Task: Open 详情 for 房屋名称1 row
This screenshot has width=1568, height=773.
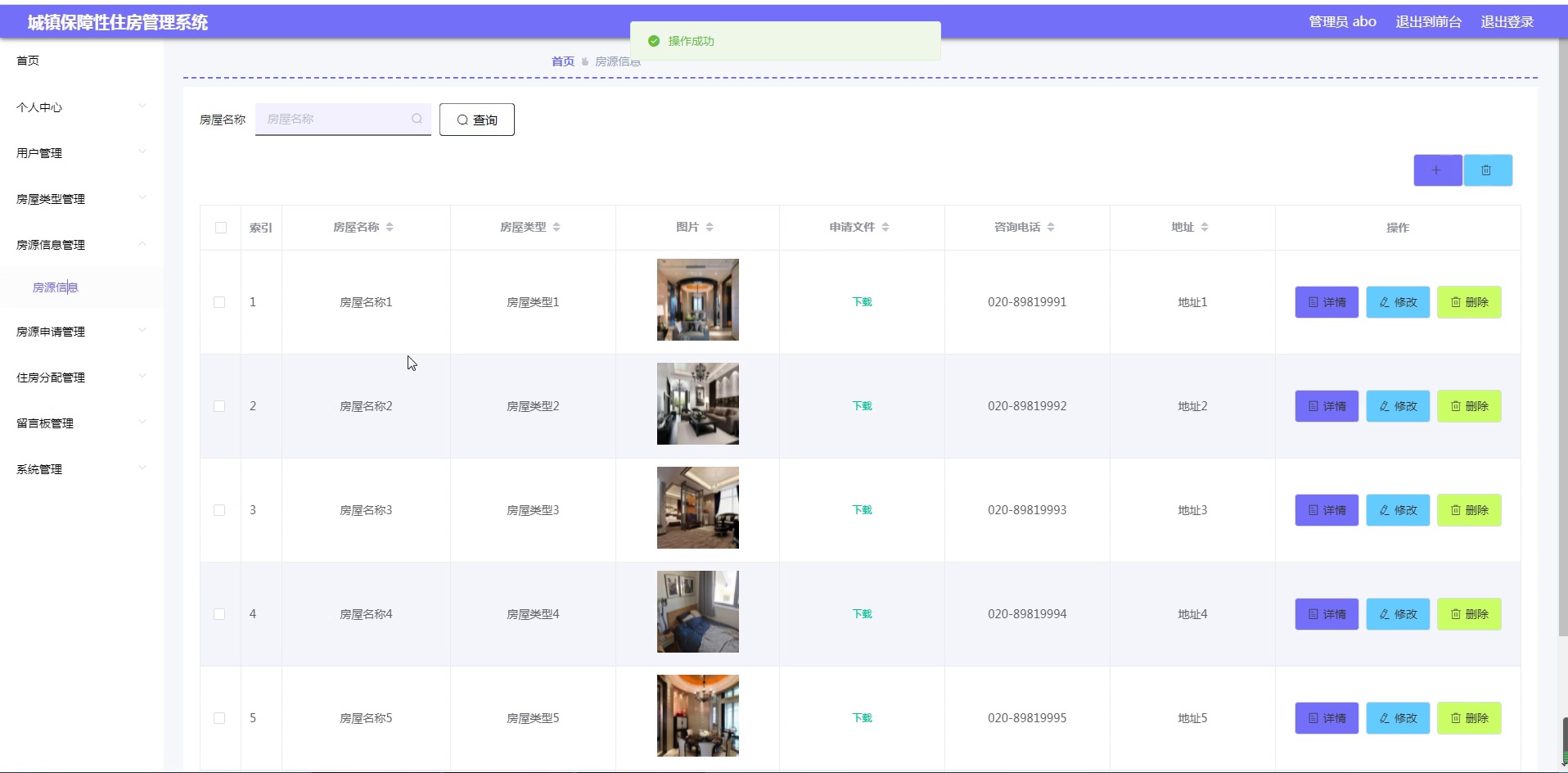Action: pos(1327,302)
